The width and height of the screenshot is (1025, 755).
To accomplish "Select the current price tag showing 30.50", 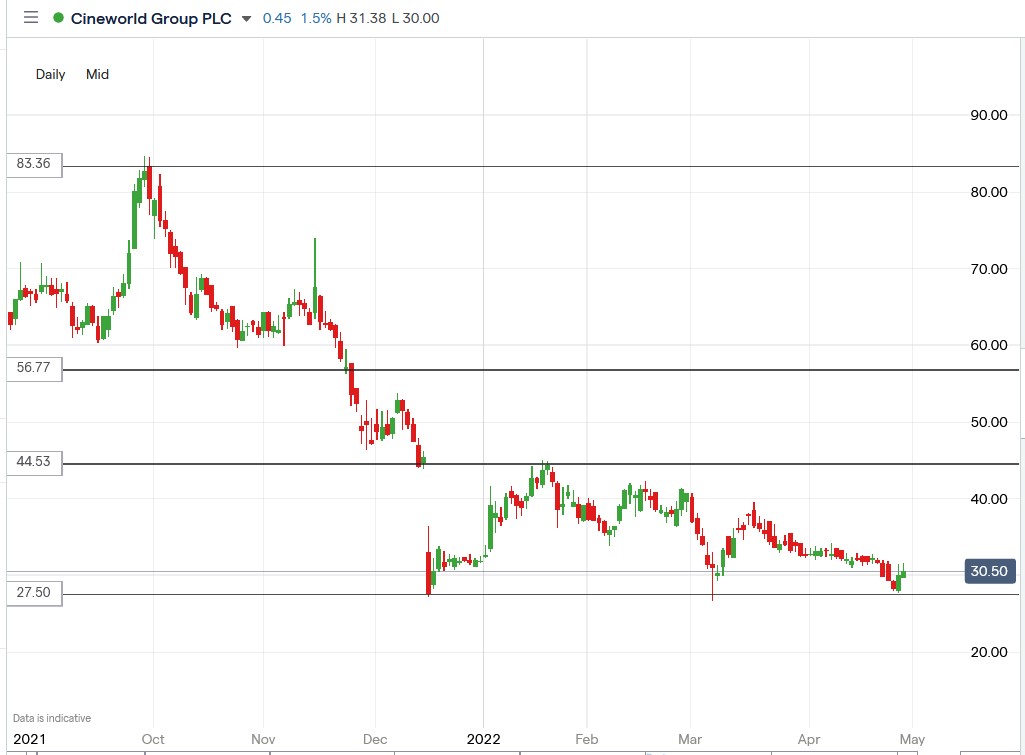I will (x=989, y=571).
